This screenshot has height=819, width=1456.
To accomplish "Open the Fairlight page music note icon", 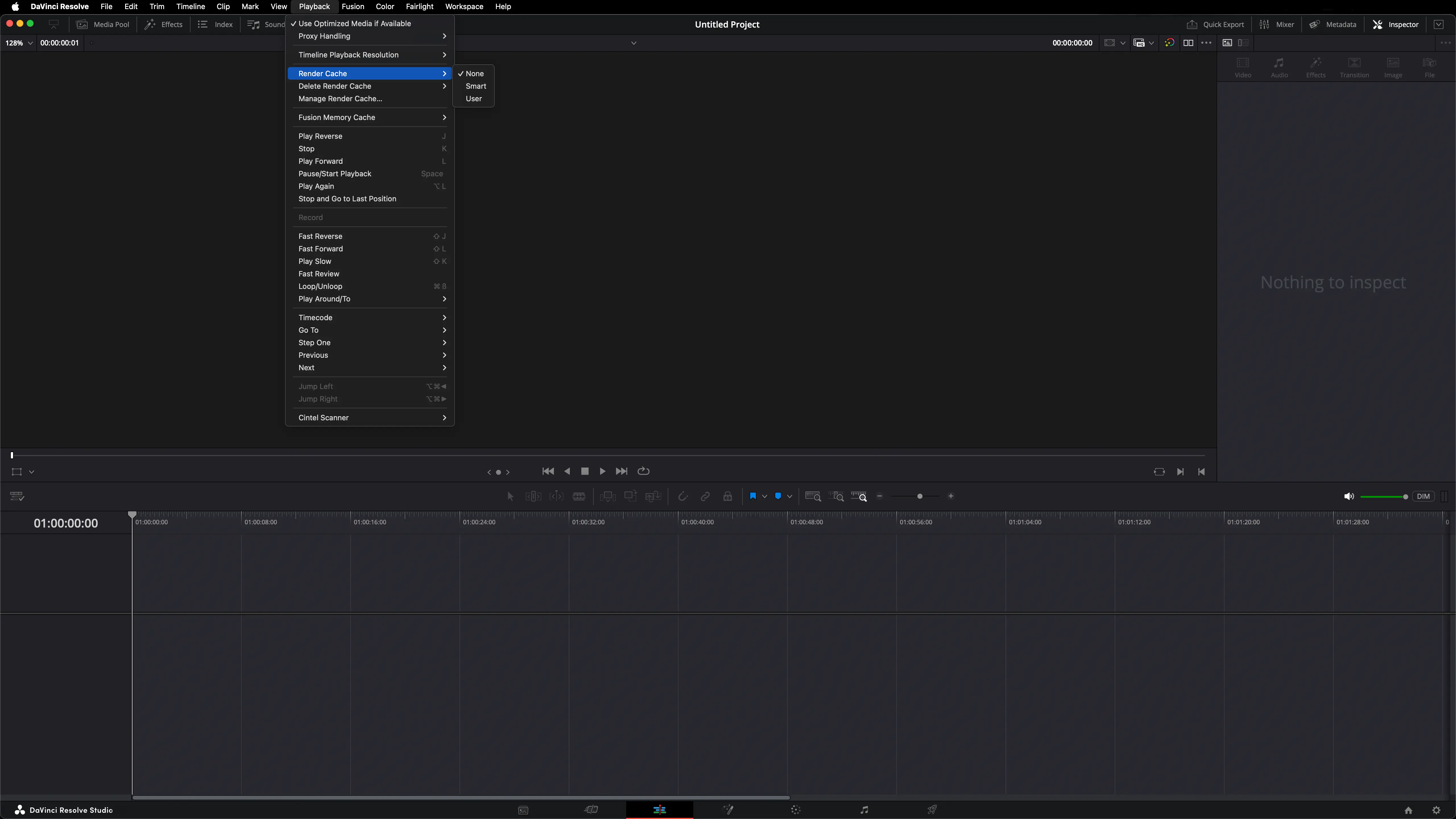I will (864, 809).
